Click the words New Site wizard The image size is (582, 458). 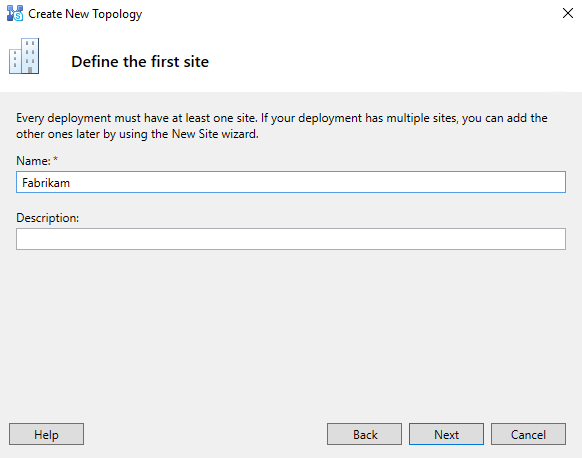click(x=215, y=134)
